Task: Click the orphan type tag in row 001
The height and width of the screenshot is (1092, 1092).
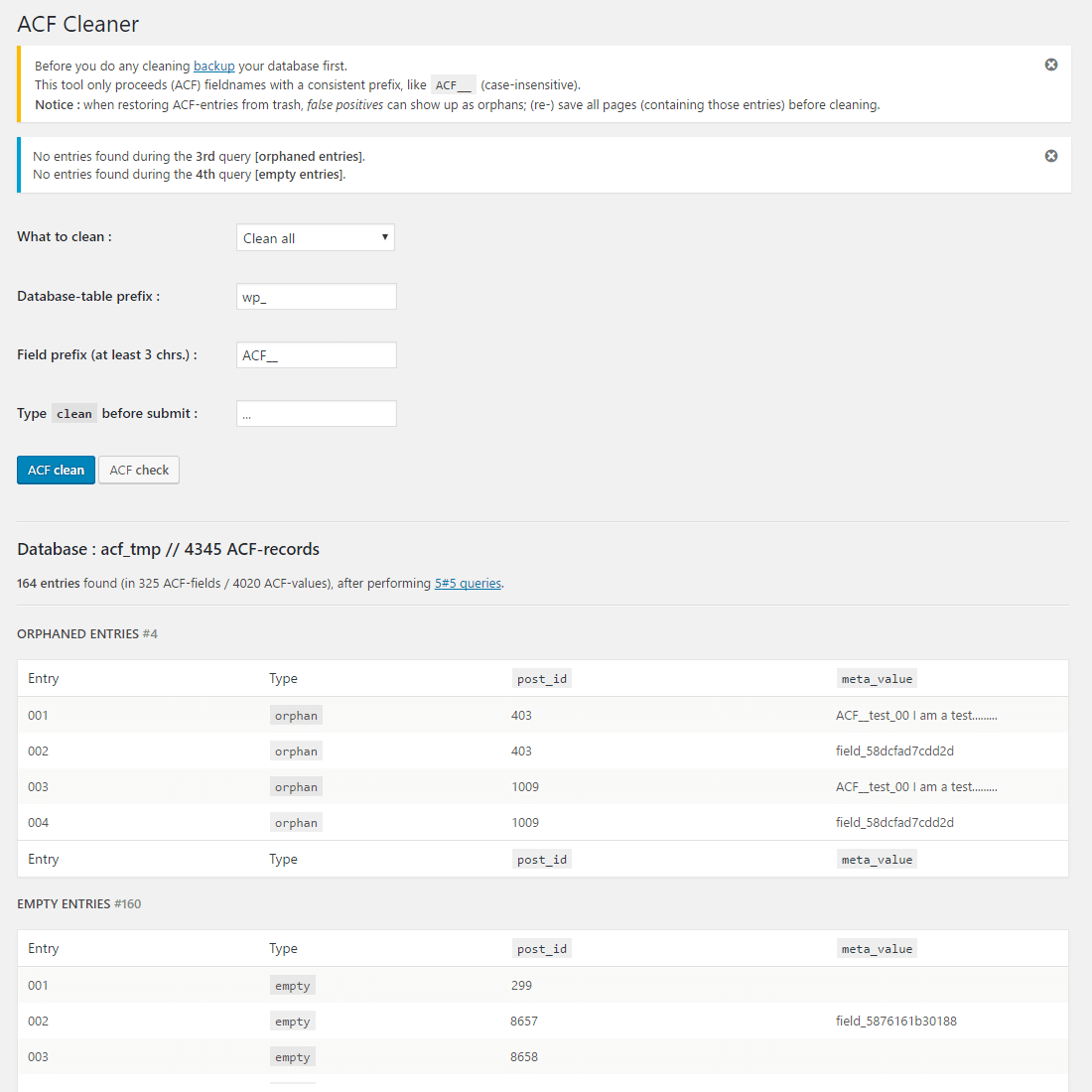Action: point(296,715)
